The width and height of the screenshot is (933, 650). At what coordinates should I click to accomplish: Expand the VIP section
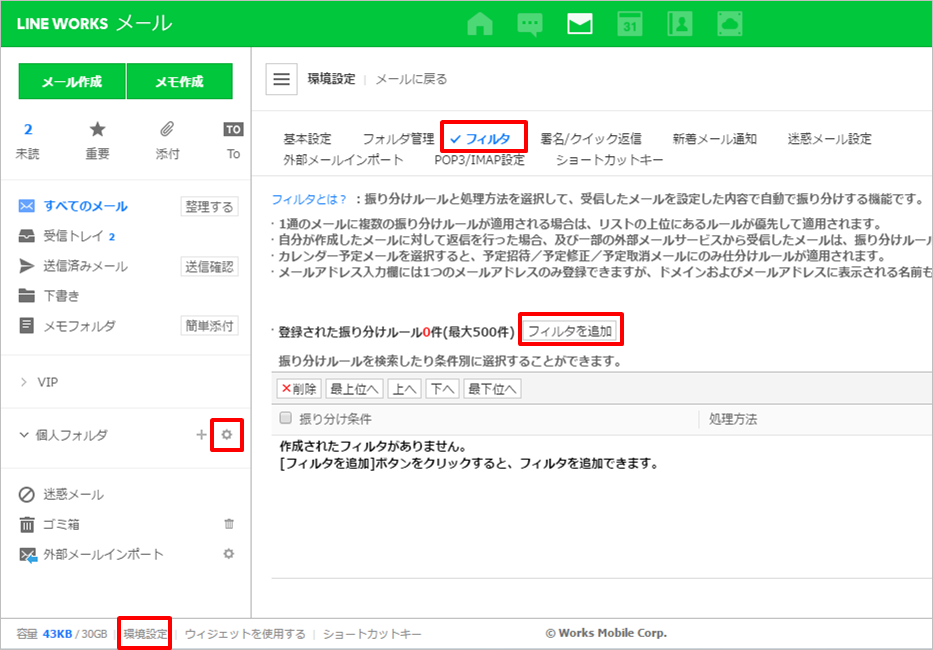(x=25, y=382)
